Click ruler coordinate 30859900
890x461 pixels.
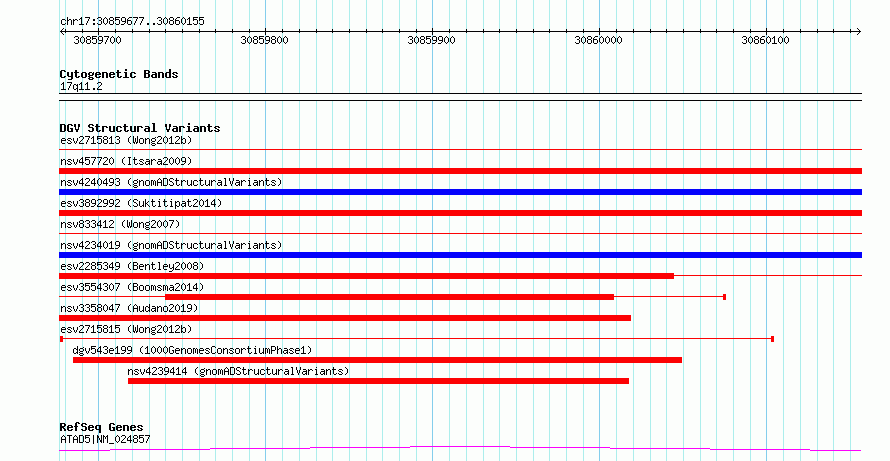click(x=431, y=40)
